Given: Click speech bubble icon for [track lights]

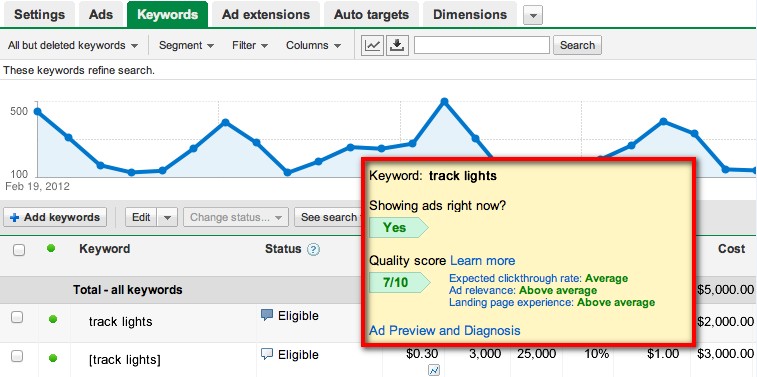Looking at the screenshot, I should click(x=266, y=354).
